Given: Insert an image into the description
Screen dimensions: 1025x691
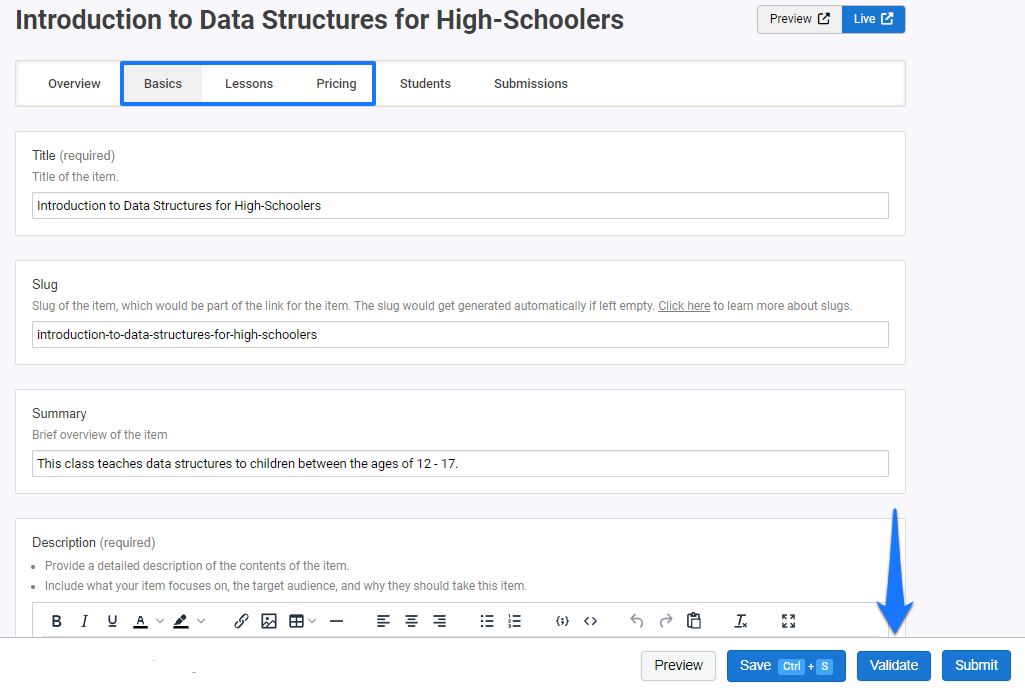Looking at the screenshot, I should click(x=269, y=621).
